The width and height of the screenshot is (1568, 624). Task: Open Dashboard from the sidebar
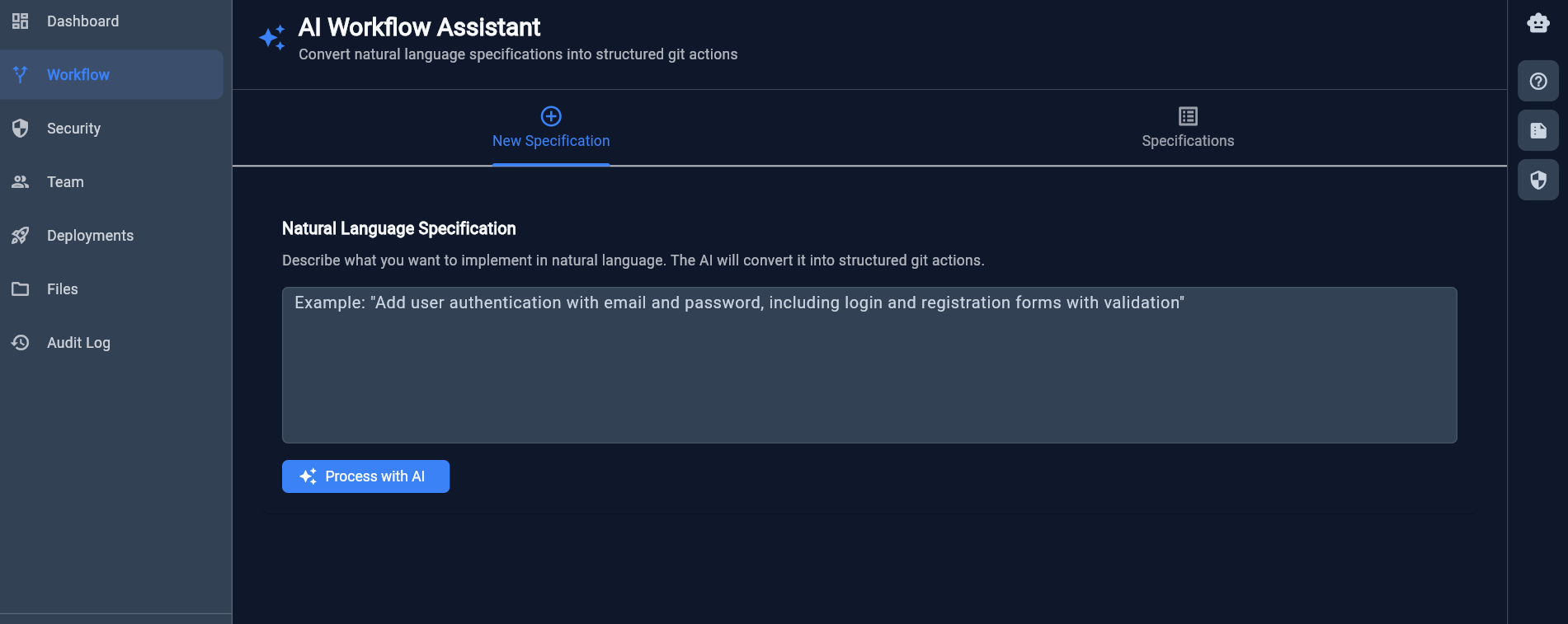tap(82, 21)
